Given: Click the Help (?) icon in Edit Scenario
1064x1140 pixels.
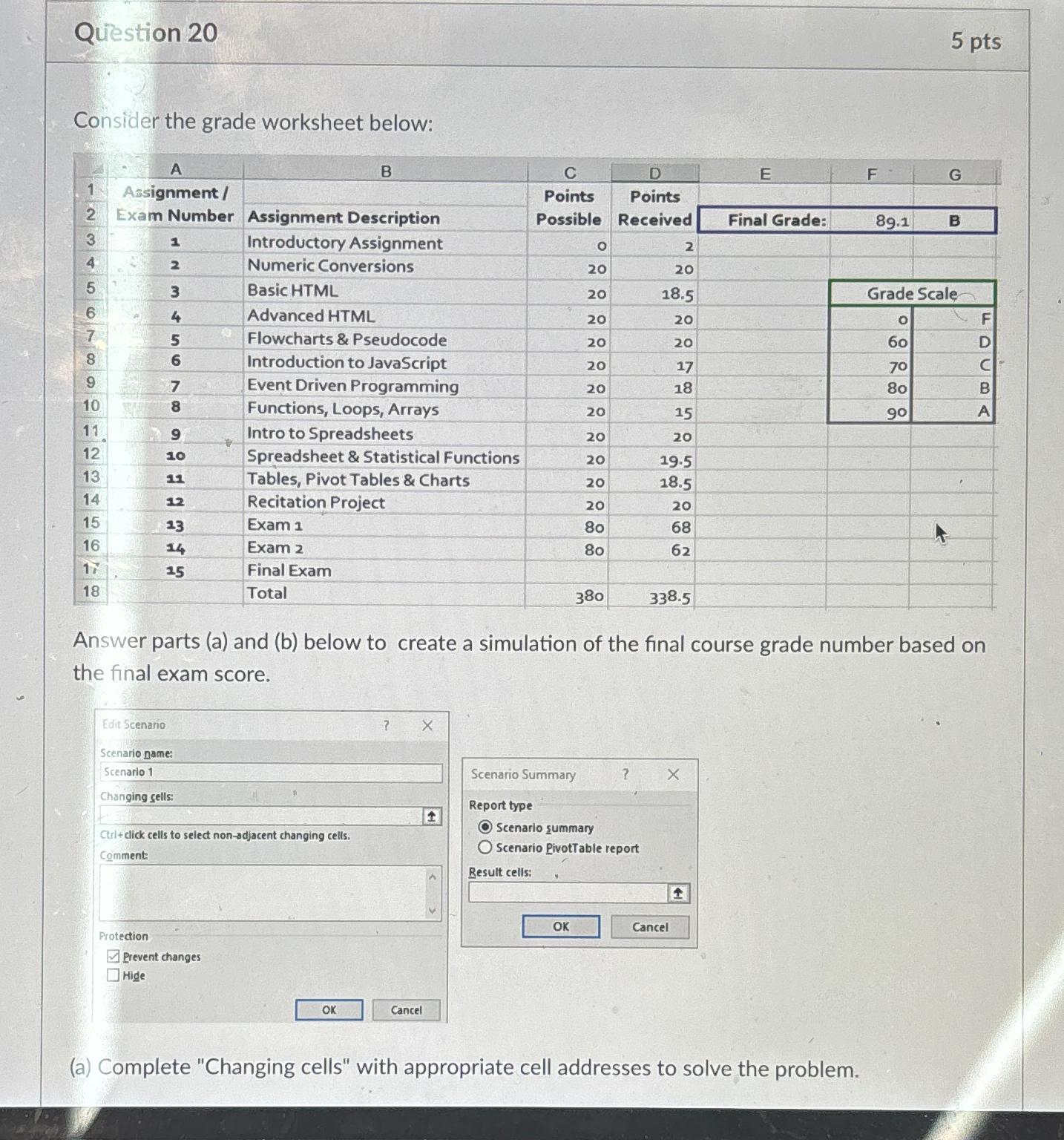Looking at the screenshot, I should pyautogui.click(x=386, y=725).
